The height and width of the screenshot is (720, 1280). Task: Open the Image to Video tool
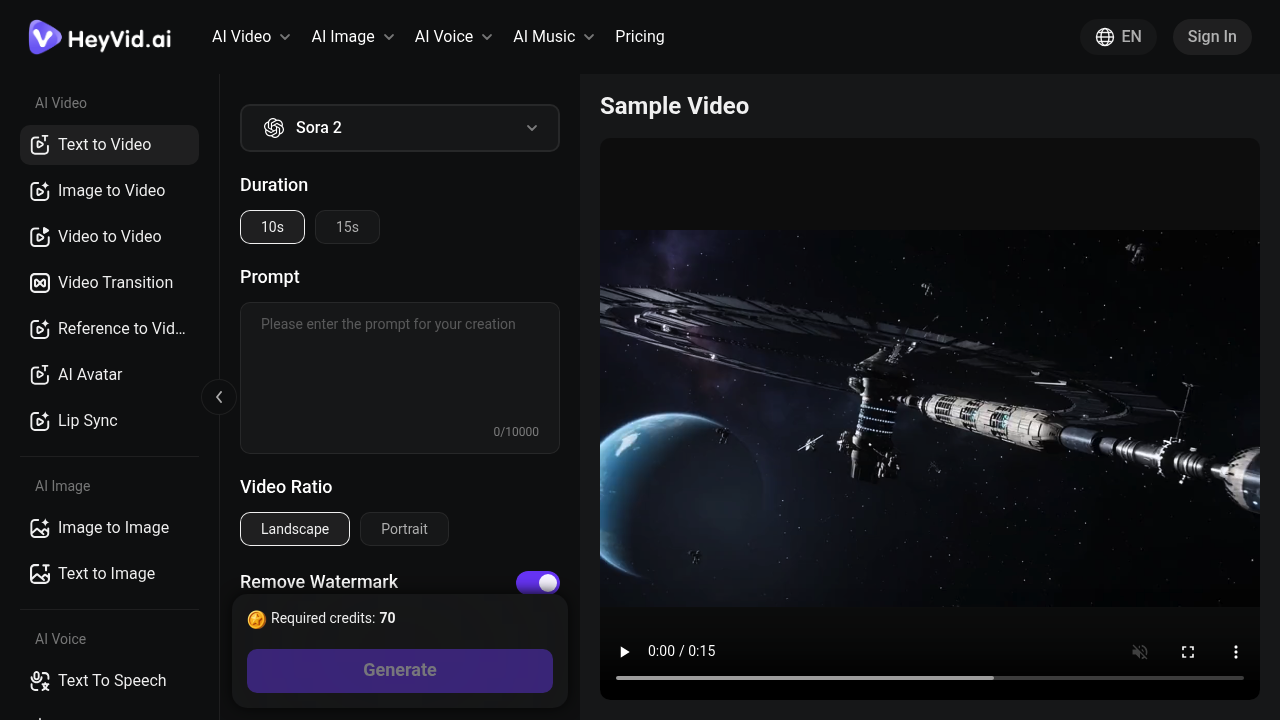(109, 190)
